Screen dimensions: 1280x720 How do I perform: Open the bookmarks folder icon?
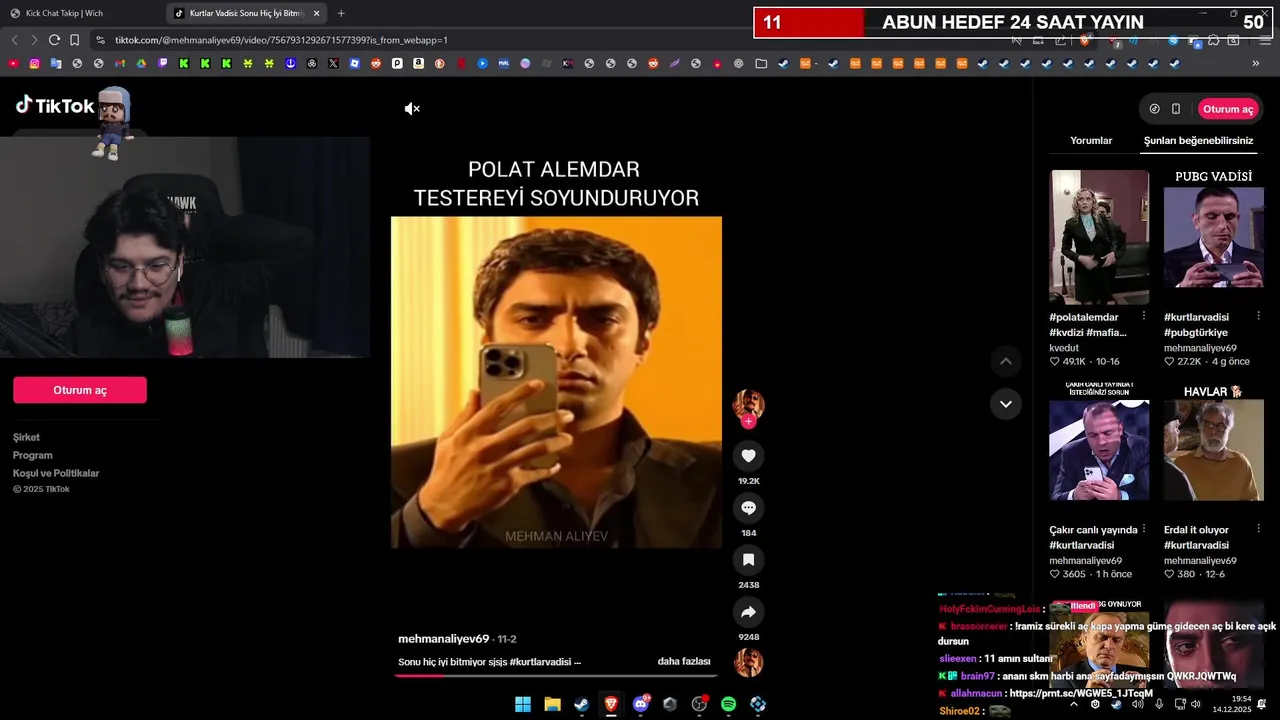[x=761, y=63]
